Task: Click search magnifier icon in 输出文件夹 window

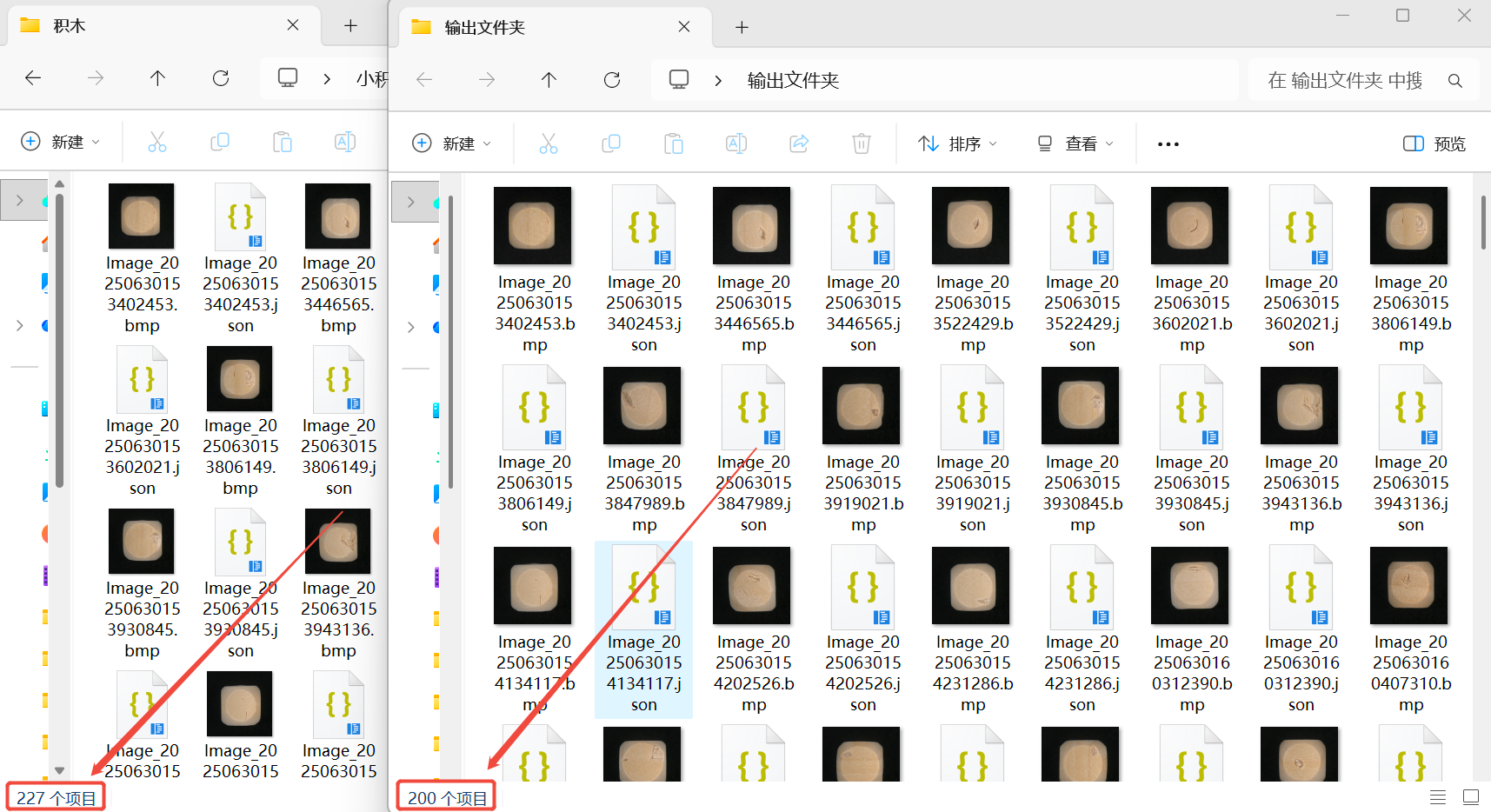Action: (1454, 81)
